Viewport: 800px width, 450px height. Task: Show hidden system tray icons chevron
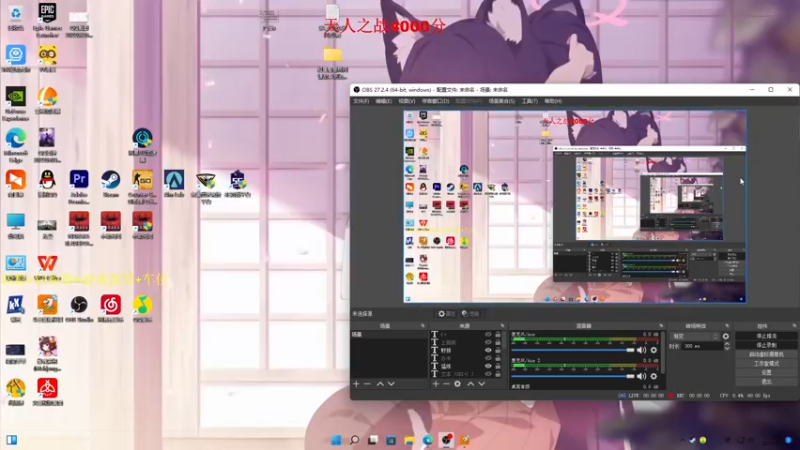pos(683,440)
